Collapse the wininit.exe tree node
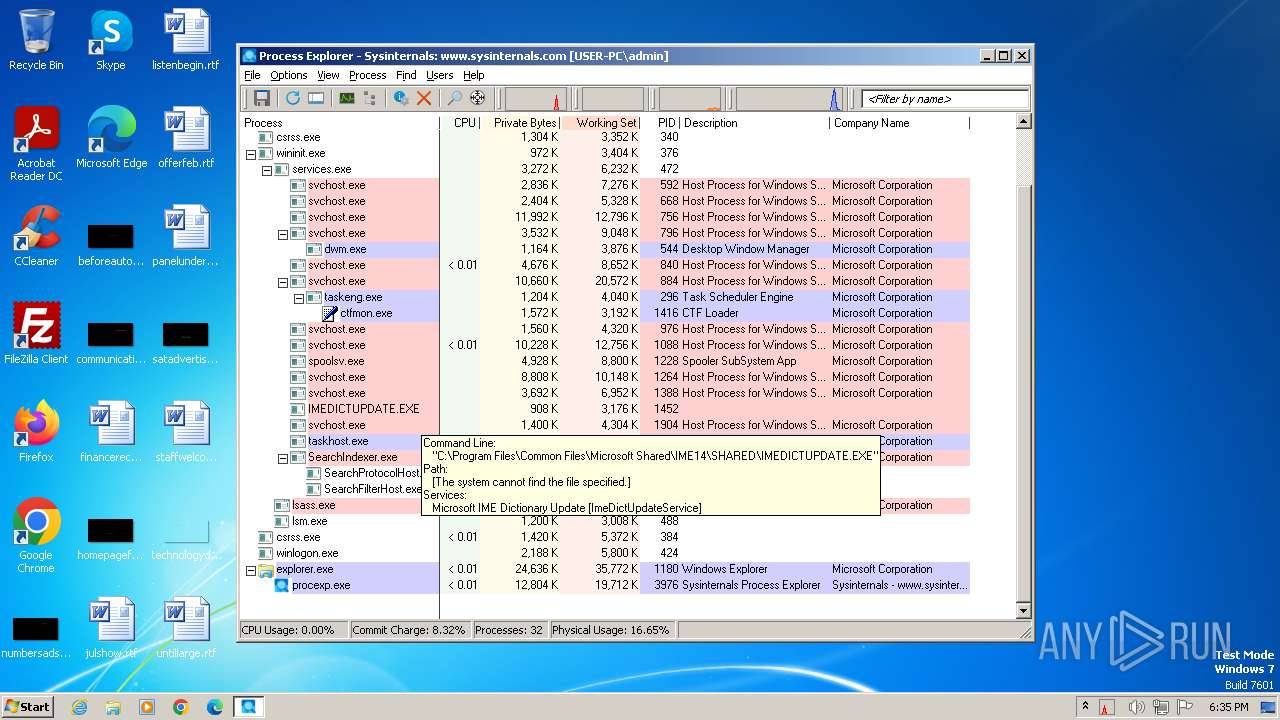Viewport: 1280px width, 720px height. point(251,154)
